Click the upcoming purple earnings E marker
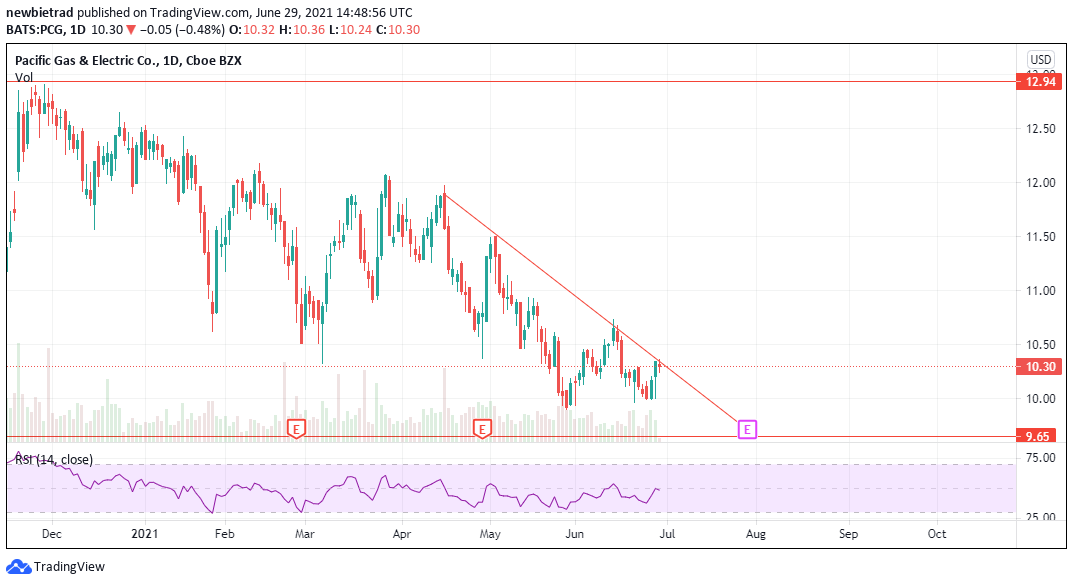This screenshot has height=585, width=1073. [x=747, y=429]
